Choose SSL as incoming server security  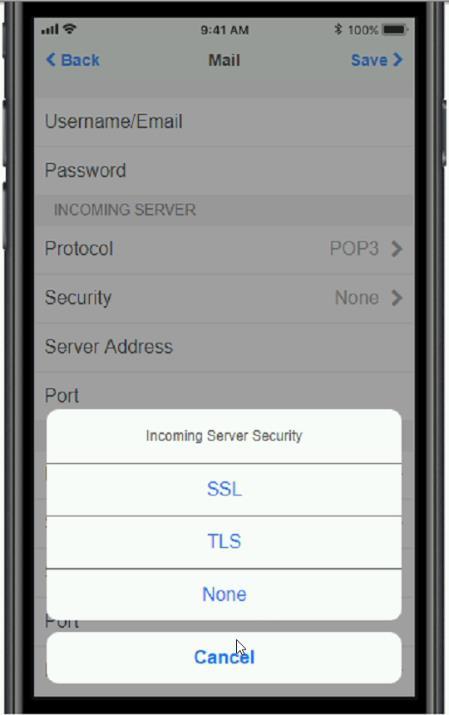[224, 489]
